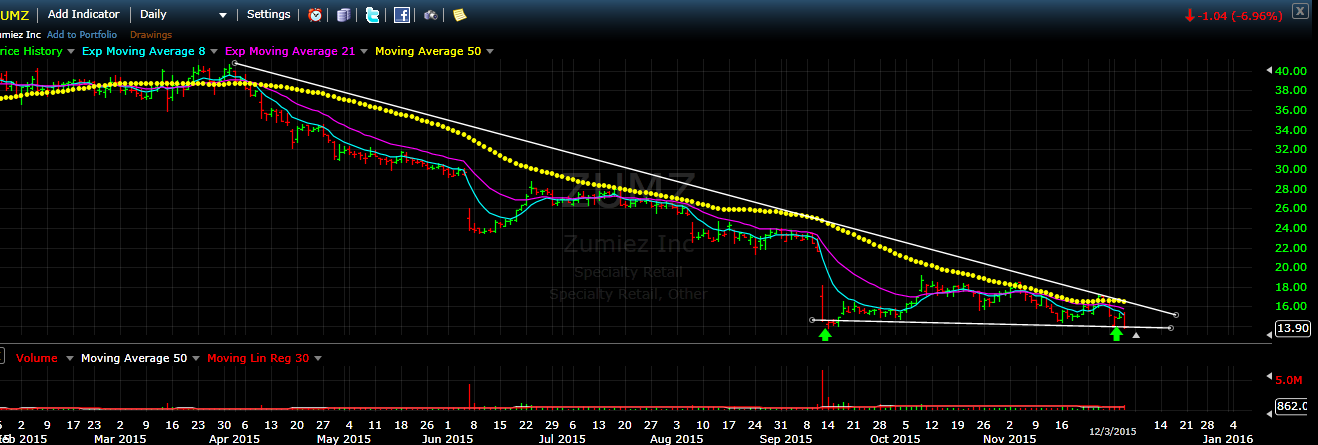Select the red Volume indicator label
This screenshot has width=1318, height=445.
[x=37, y=358]
